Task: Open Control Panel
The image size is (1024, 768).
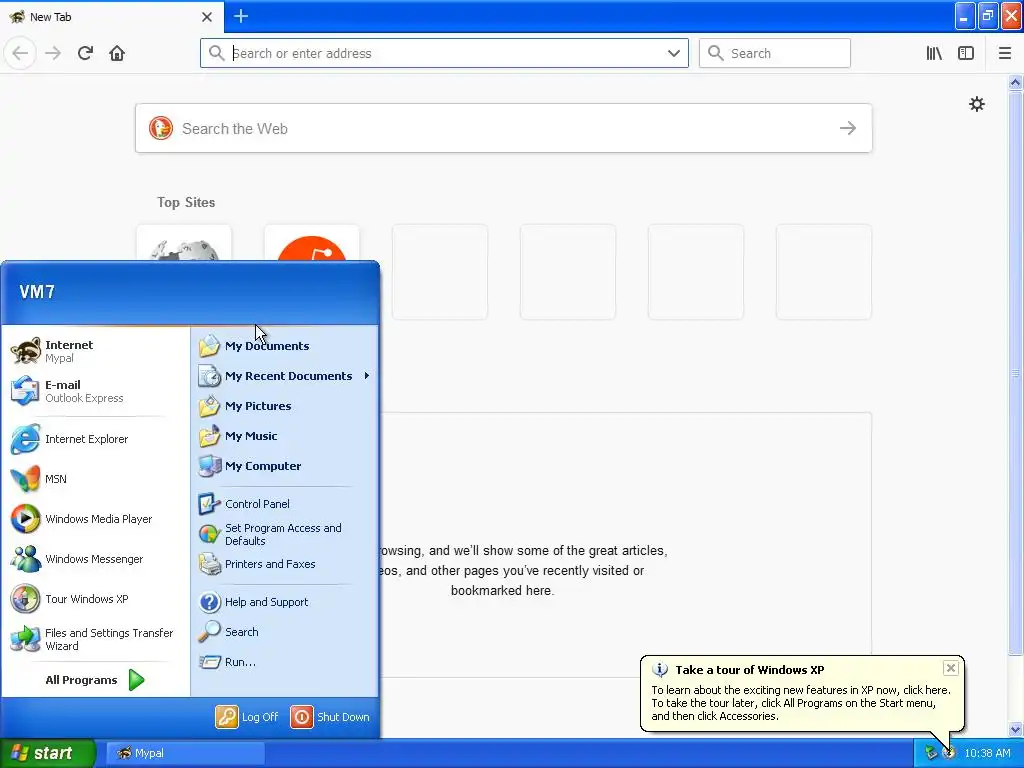Action: point(285,504)
